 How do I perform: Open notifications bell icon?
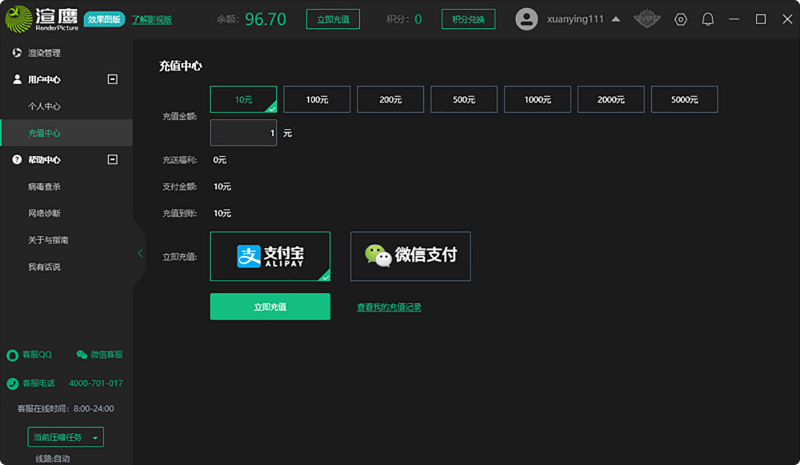[708, 19]
